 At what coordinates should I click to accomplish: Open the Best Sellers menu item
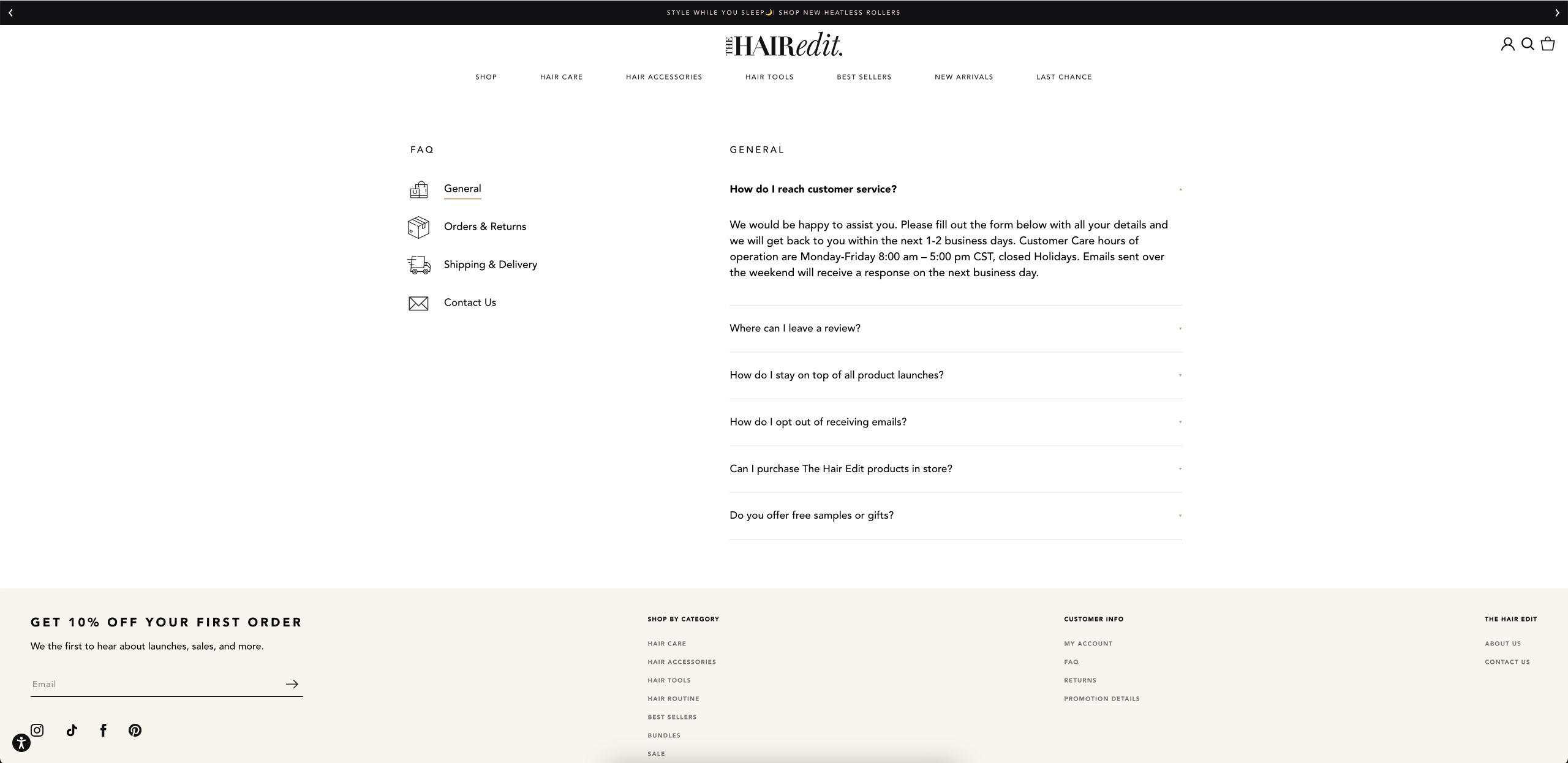864,77
